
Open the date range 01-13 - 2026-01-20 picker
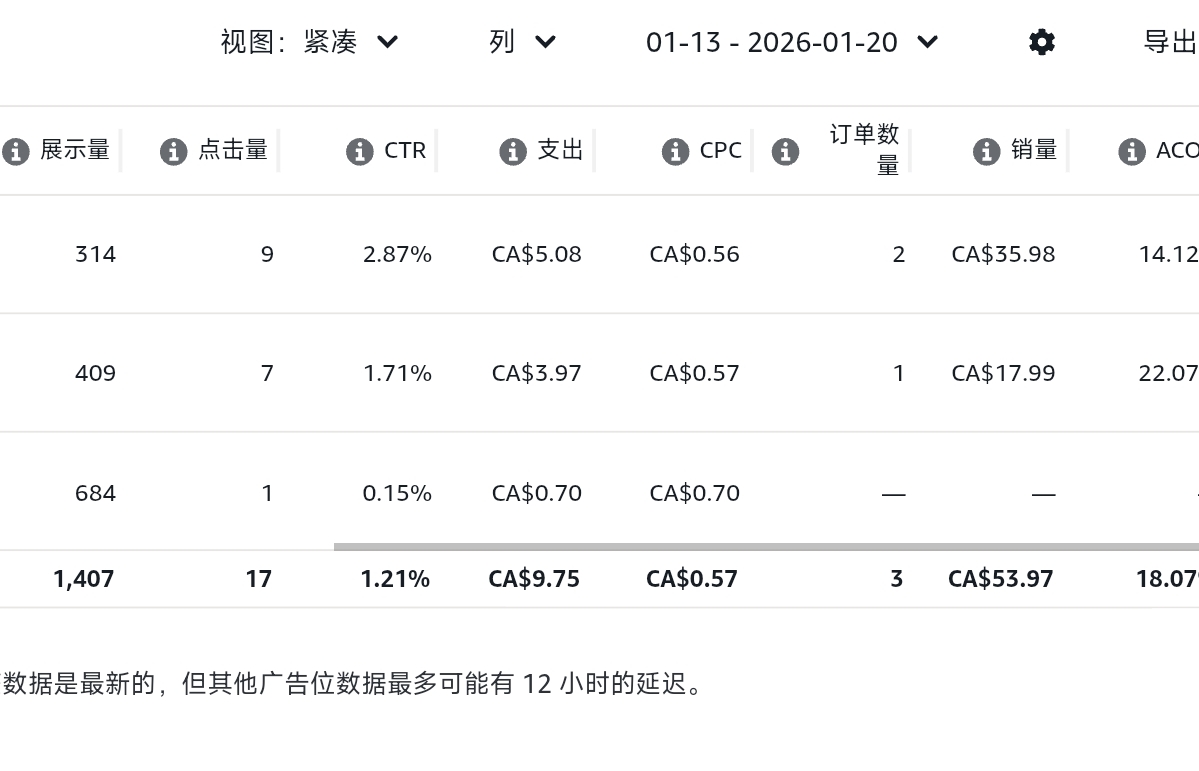click(x=791, y=42)
